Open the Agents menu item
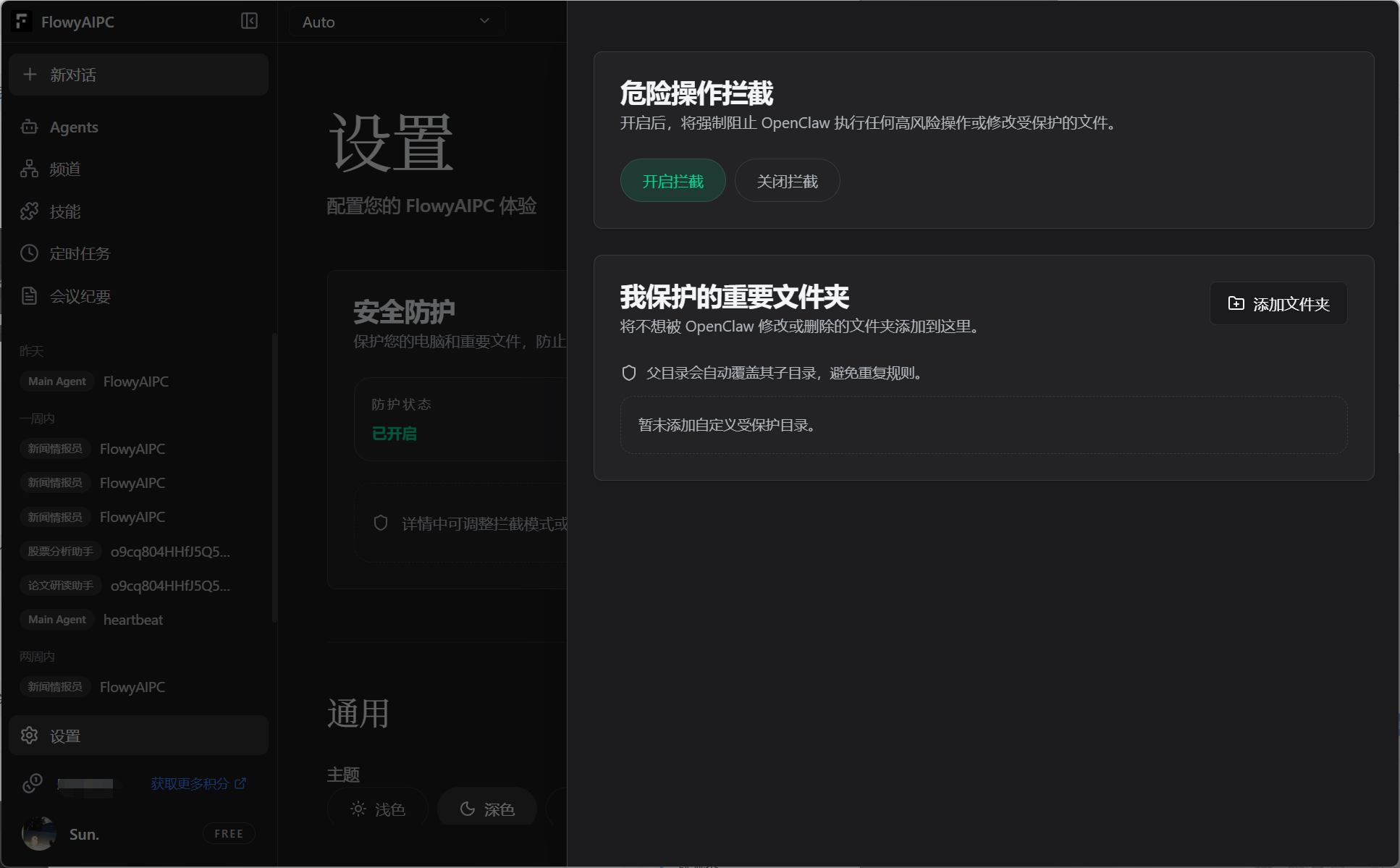The height and width of the screenshot is (868, 1400). coord(138,127)
